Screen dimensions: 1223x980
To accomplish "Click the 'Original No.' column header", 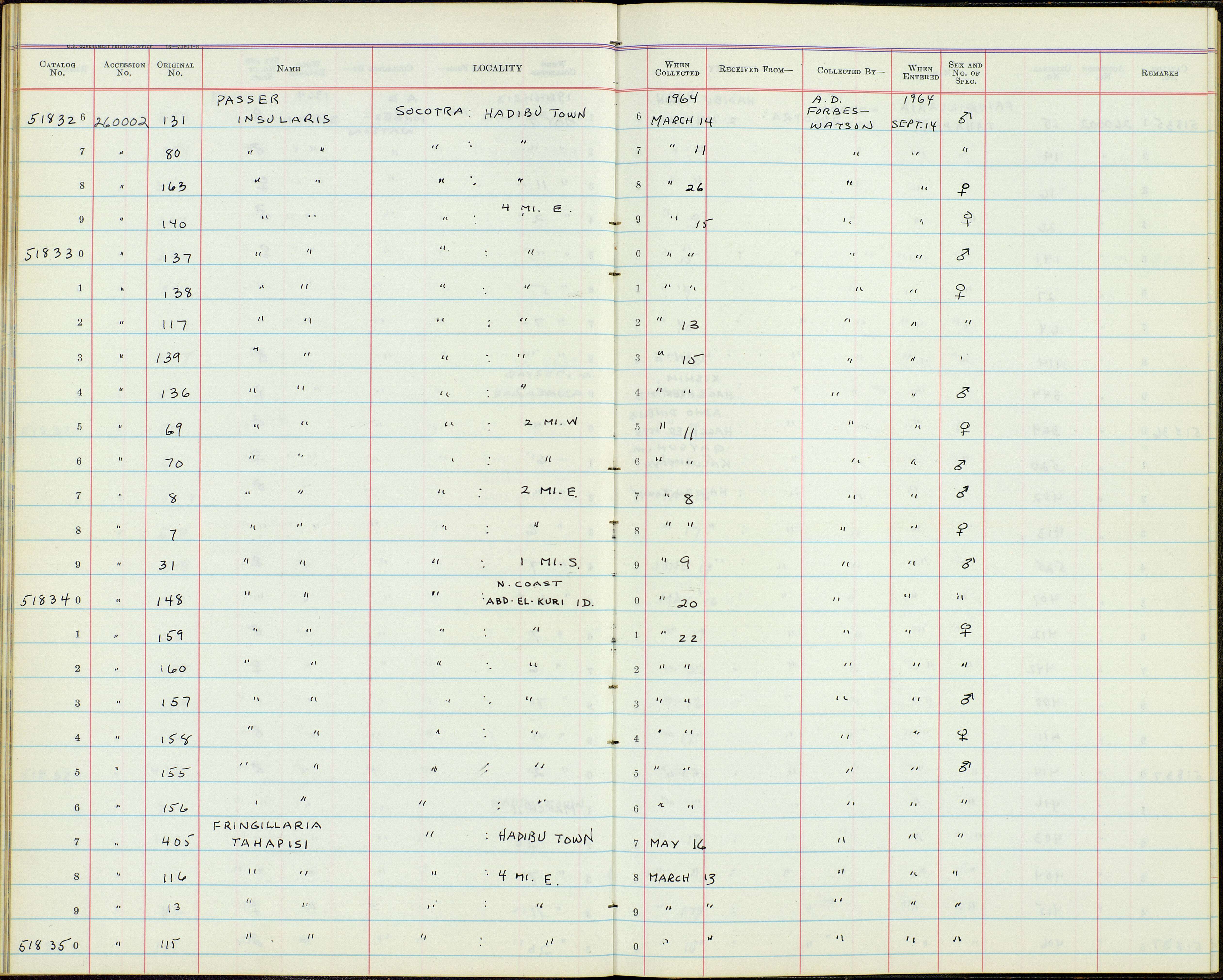I will 175,69.
